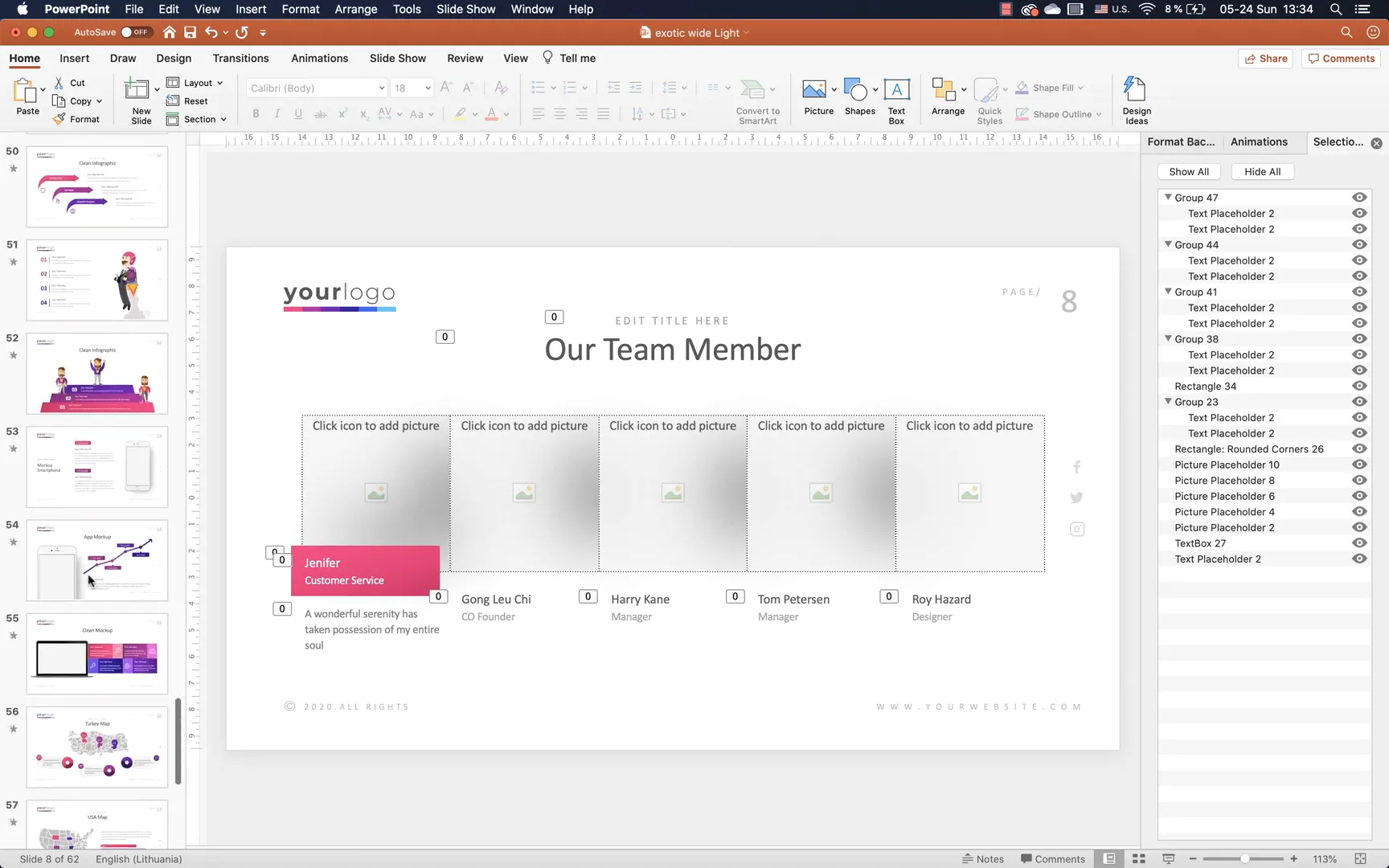Open the Shapes gallery icon
The image size is (1389, 868).
[856, 90]
